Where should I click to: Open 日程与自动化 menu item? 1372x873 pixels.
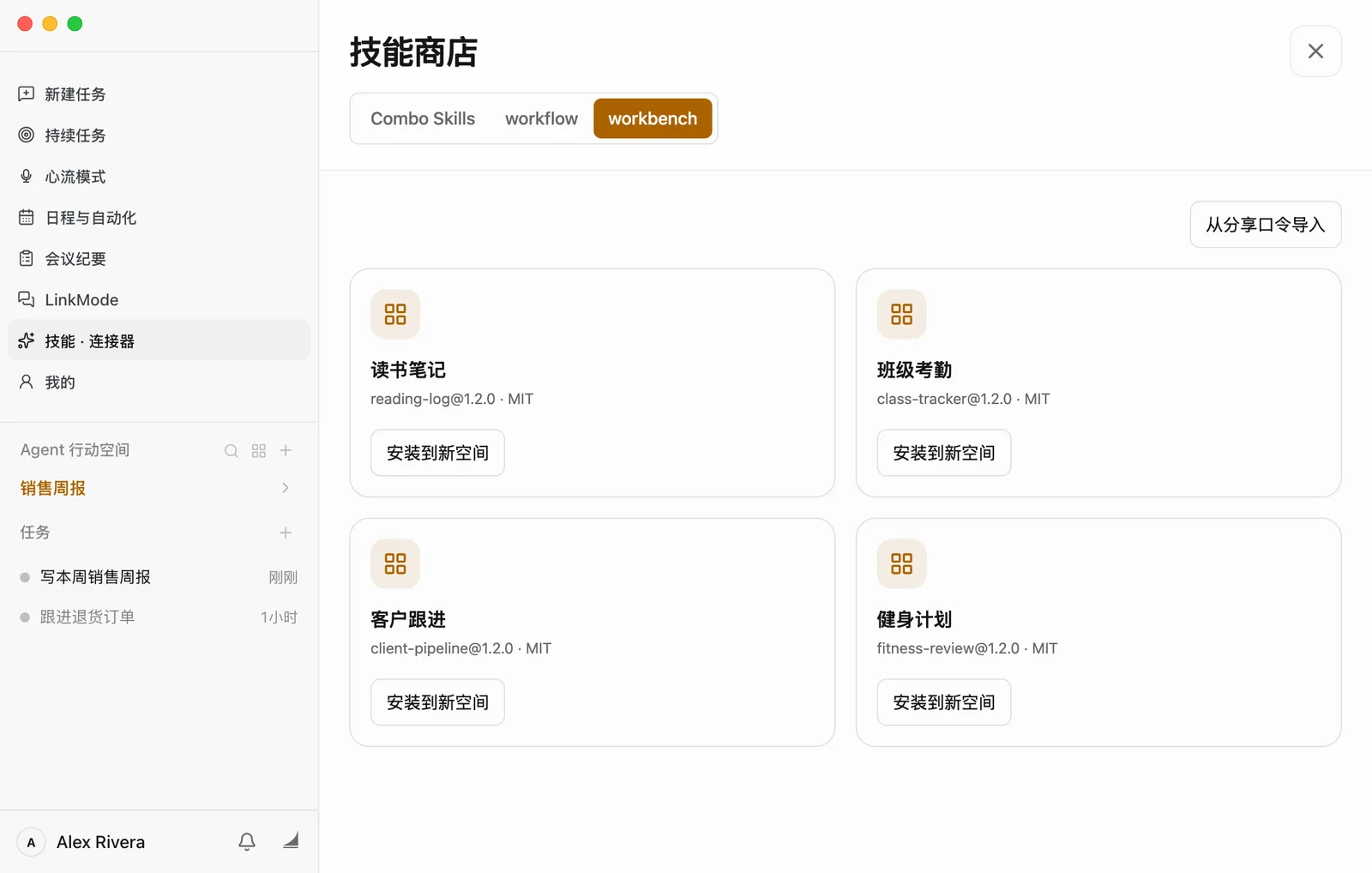coord(159,217)
